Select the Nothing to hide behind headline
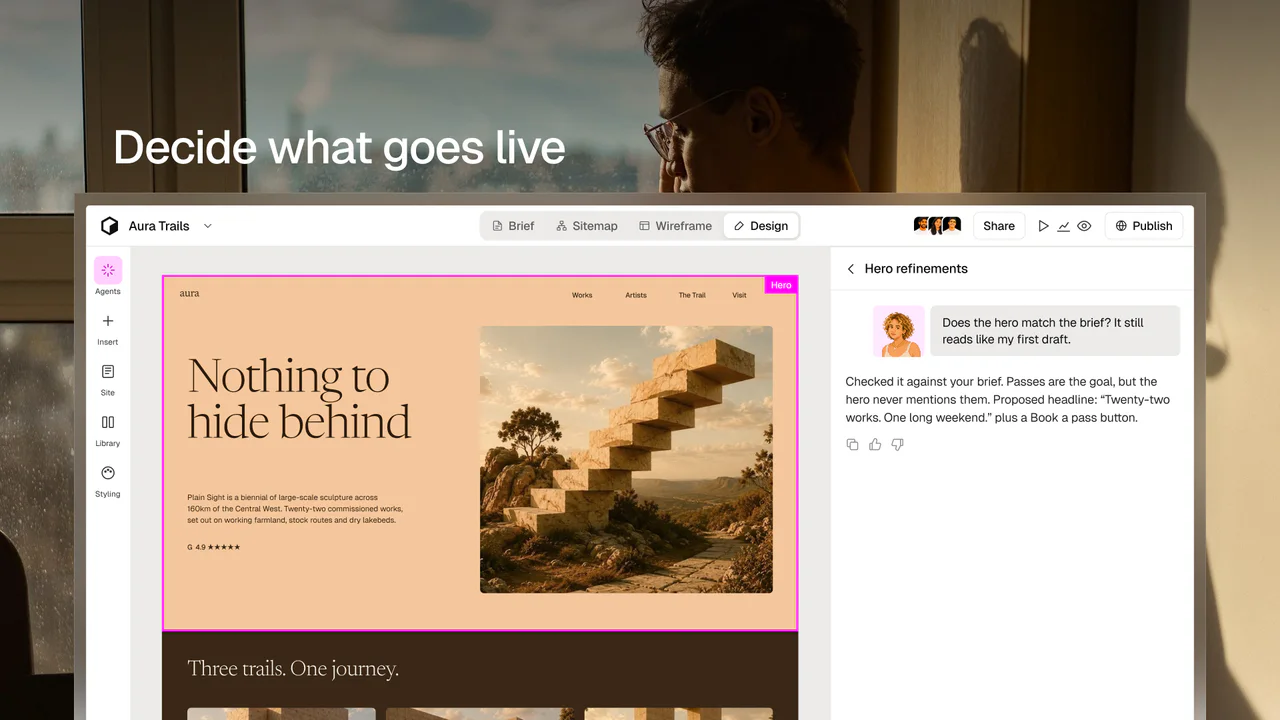The height and width of the screenshot is (720, 1280). (x=299, y=399)
